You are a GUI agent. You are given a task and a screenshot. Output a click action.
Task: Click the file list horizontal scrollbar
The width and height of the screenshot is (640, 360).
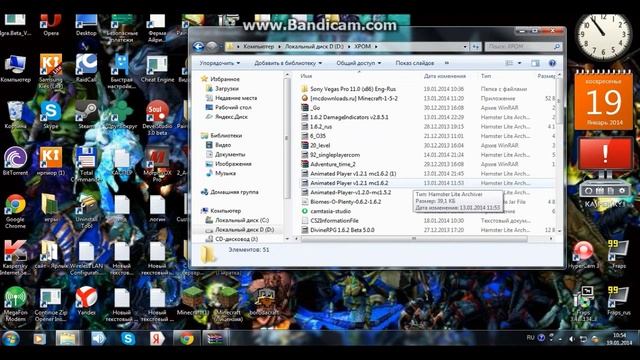click(414, 239)
